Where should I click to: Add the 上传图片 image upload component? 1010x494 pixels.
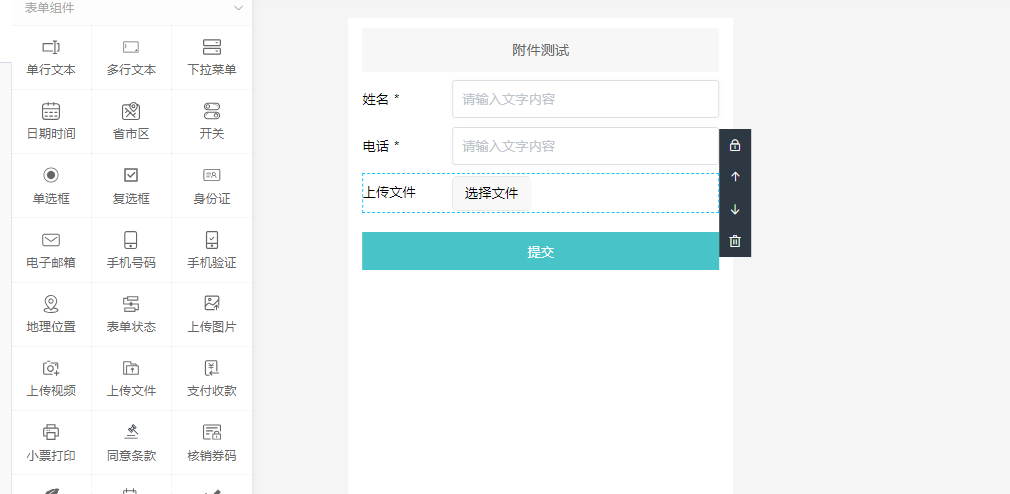[x=212, y=314]
